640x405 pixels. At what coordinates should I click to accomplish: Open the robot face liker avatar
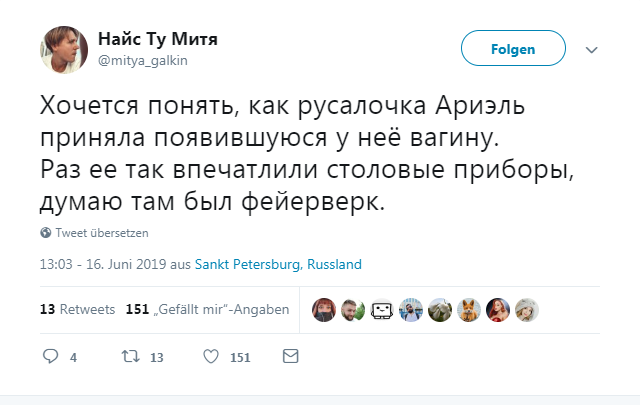381,310
